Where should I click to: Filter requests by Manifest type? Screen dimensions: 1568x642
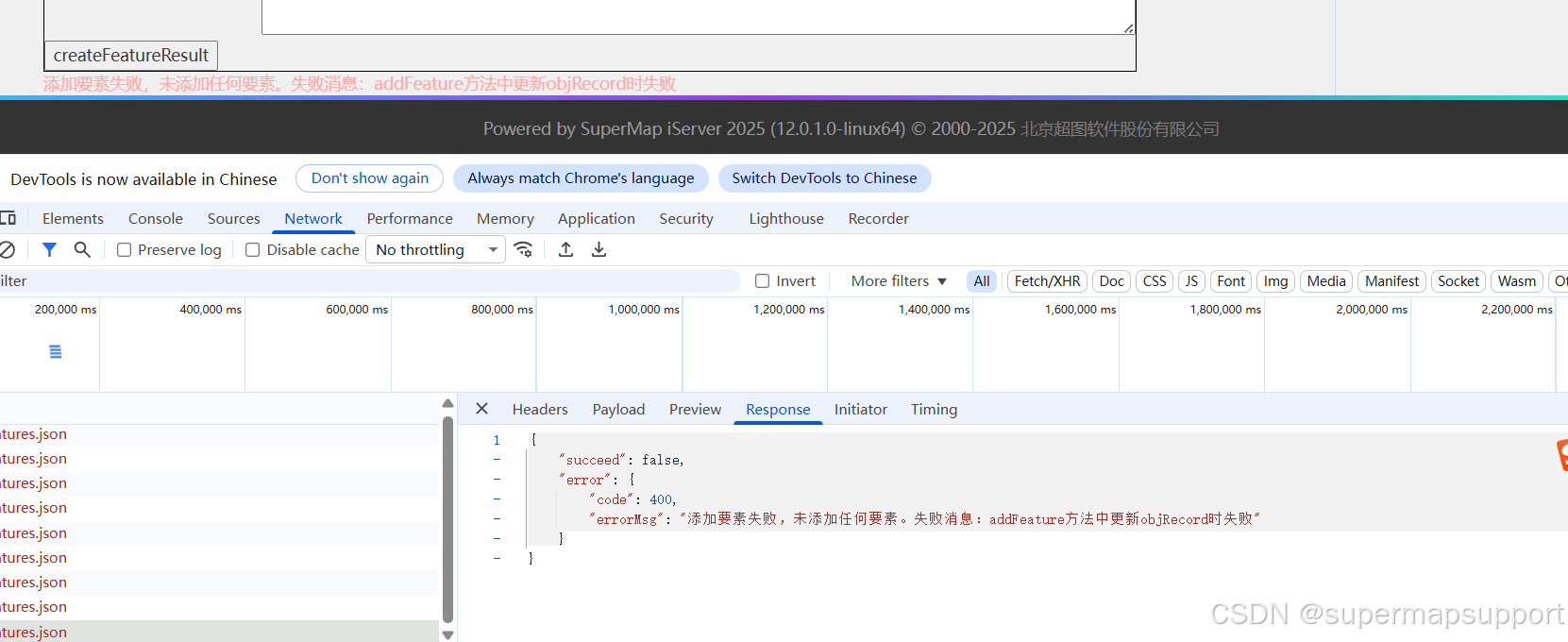pyautogui.click(x=1391, y=281)
